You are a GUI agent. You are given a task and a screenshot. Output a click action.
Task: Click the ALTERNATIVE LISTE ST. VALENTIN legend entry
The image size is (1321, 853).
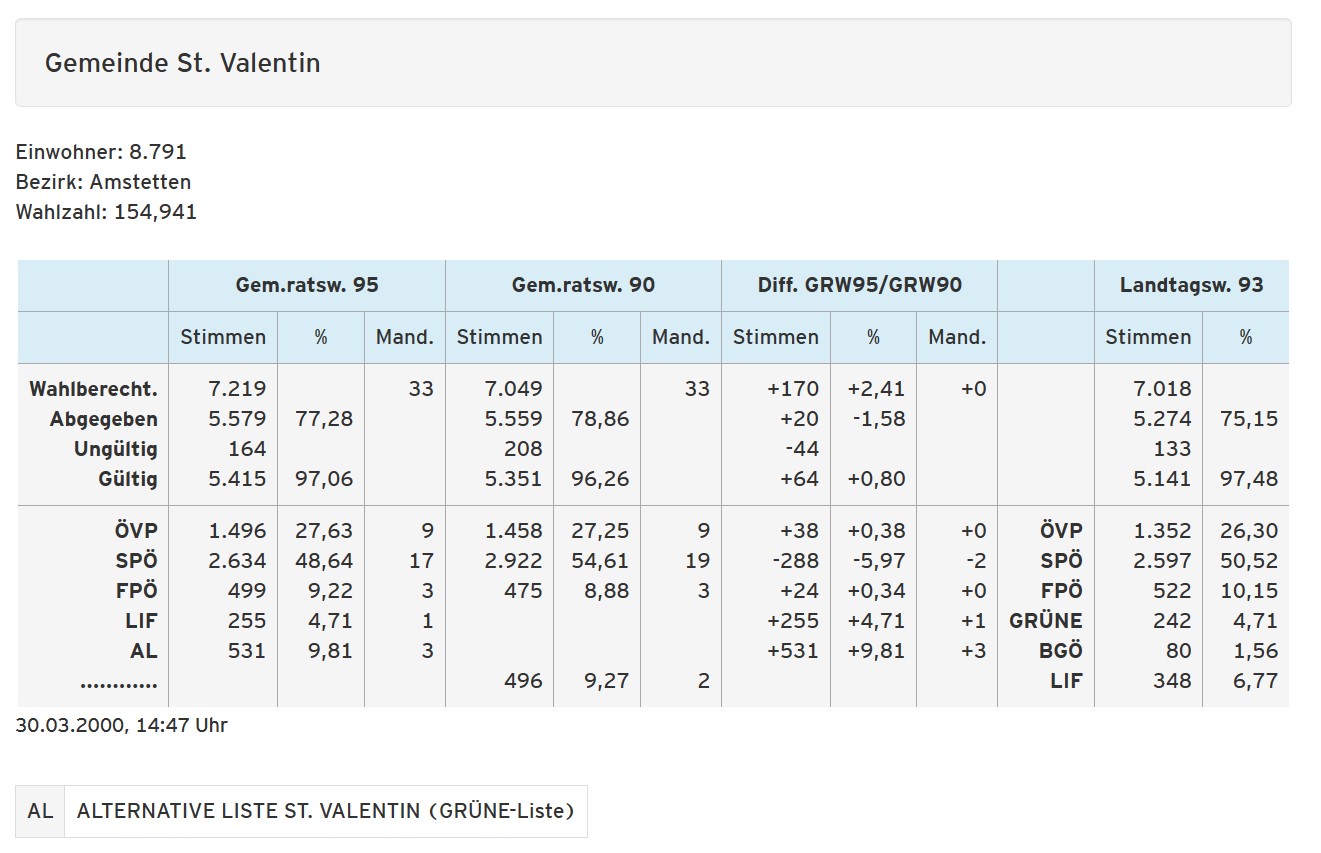pos(325,811)
